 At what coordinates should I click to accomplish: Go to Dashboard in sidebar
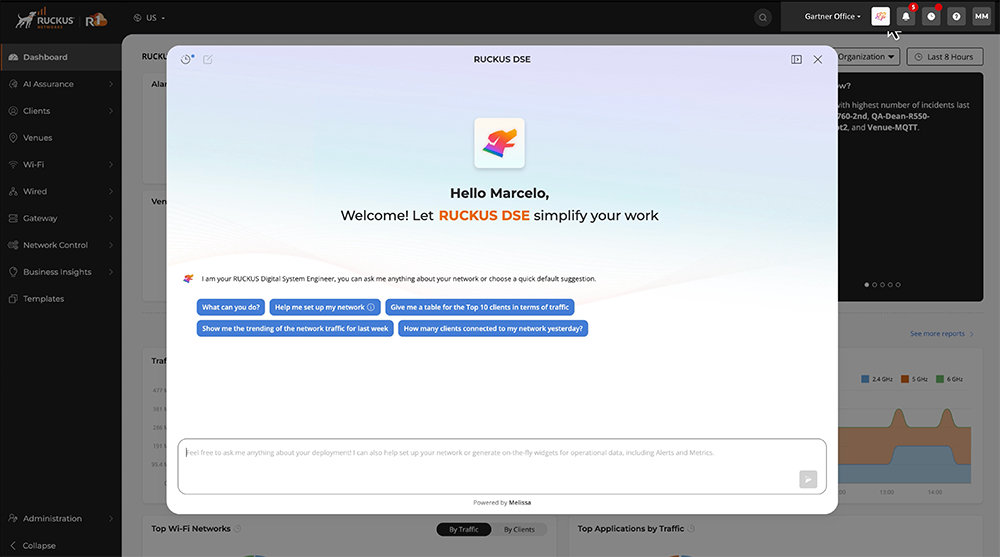61,57
